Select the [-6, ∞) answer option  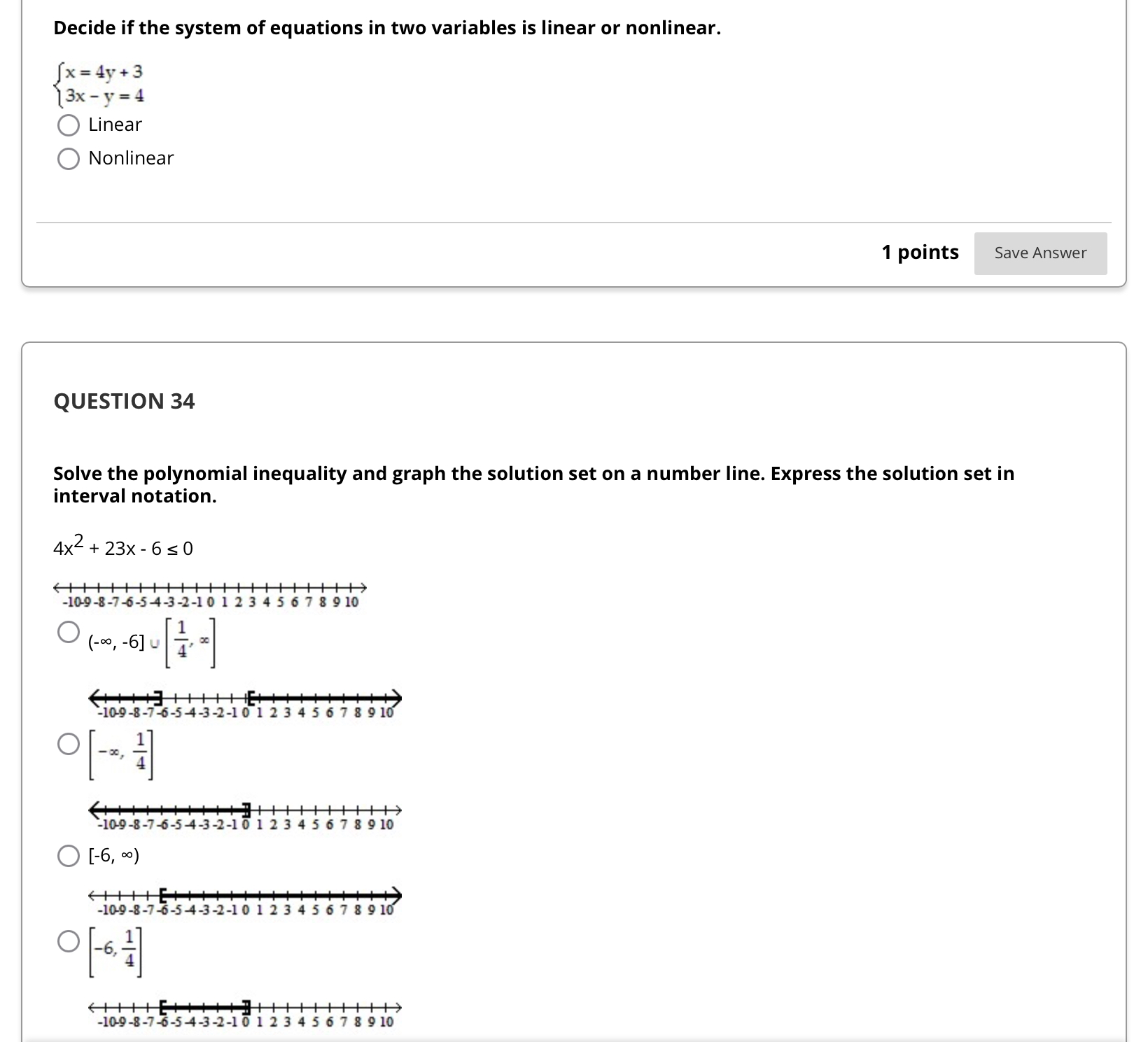click(x=69, y=854)
